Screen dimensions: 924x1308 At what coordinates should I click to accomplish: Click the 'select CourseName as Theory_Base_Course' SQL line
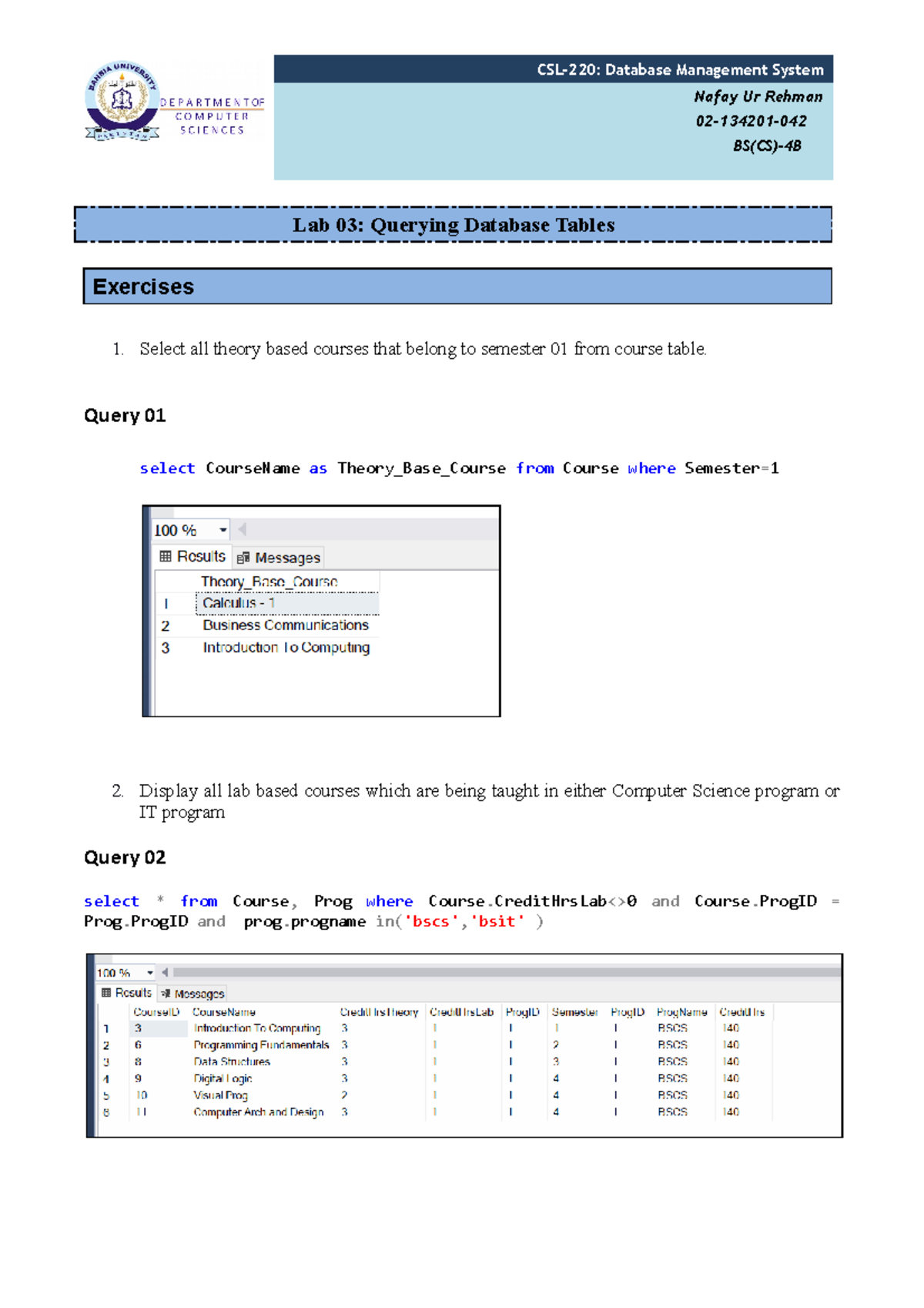pos(460,468)
